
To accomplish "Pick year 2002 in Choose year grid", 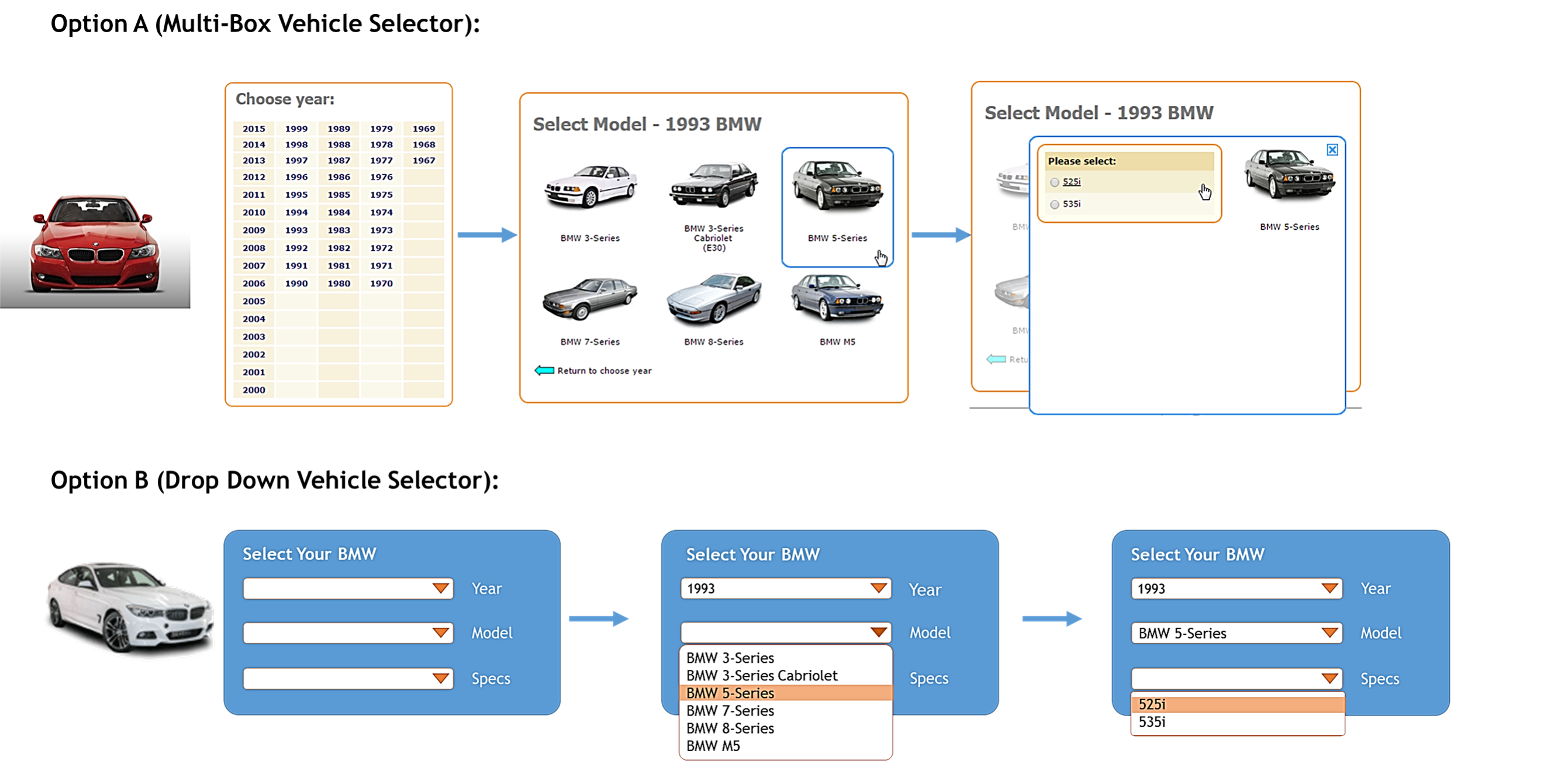I will pos(254,355).
